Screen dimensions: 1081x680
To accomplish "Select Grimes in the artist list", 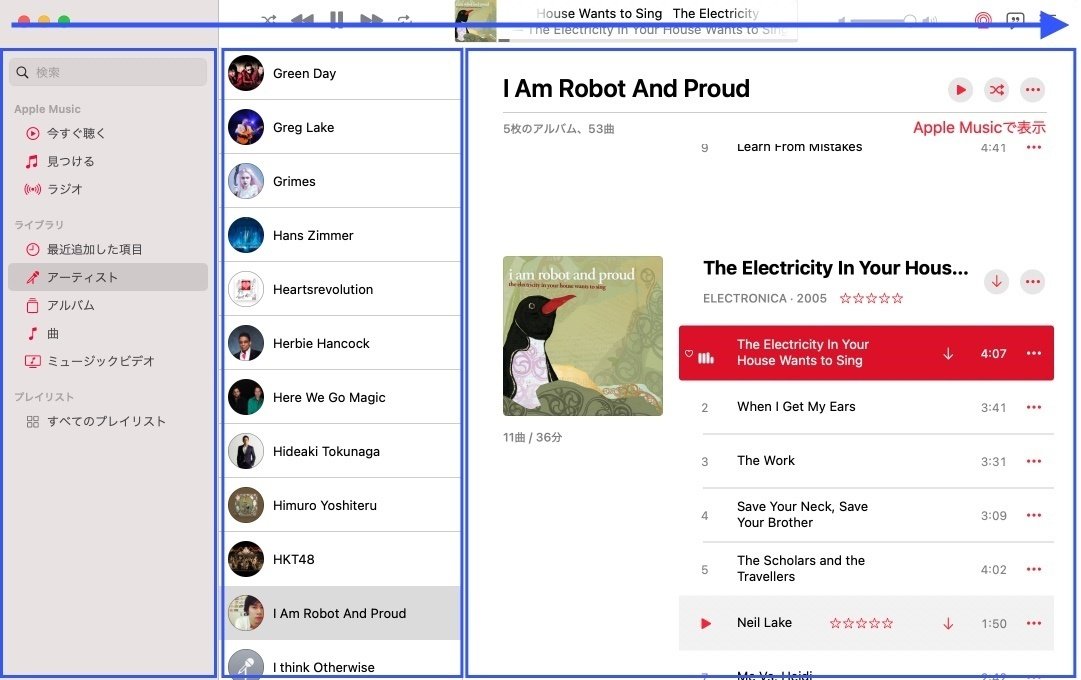I will coord(341,181).
